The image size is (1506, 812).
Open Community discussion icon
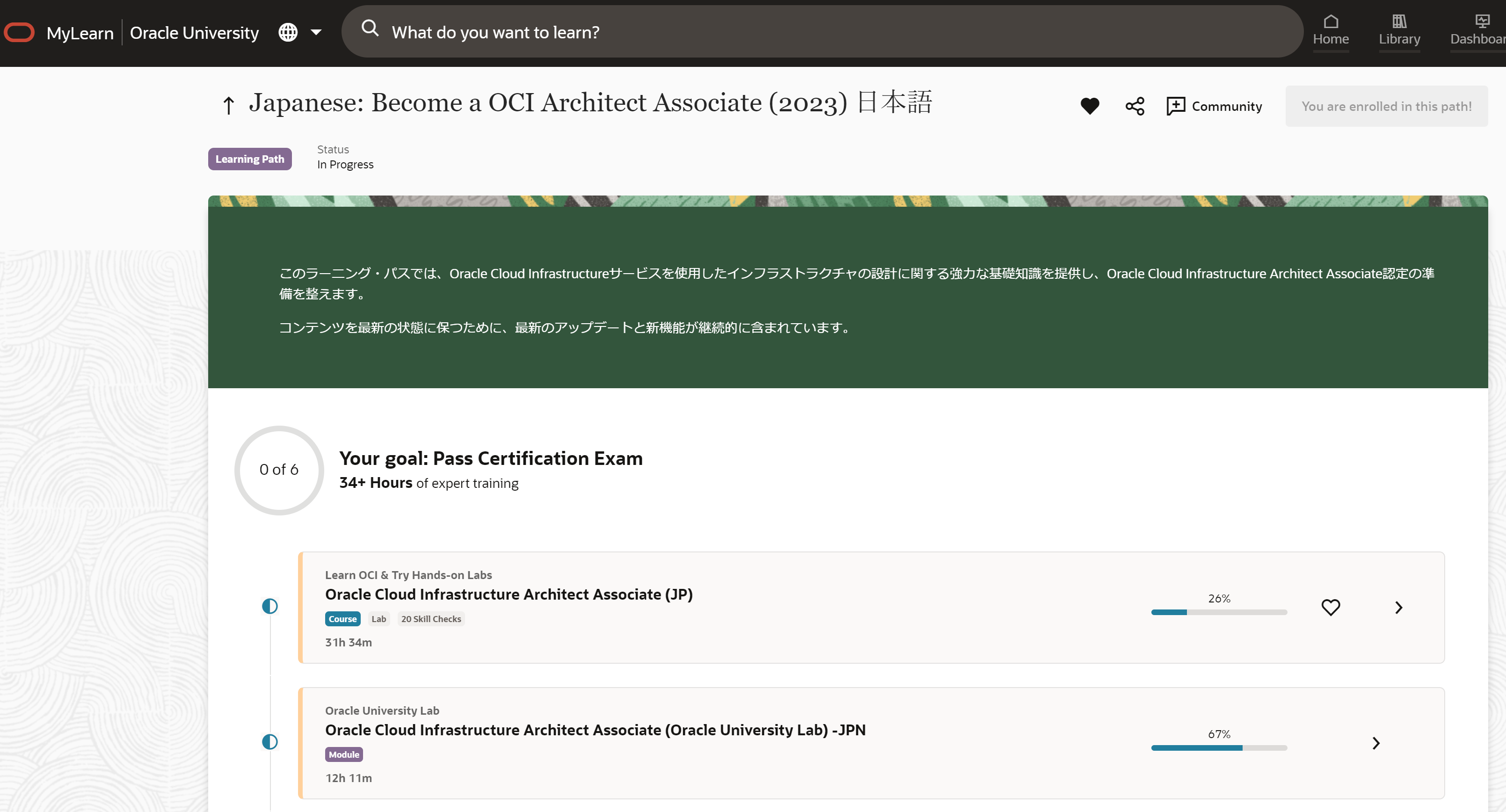pyautogui.click(x=1176, y=106)
